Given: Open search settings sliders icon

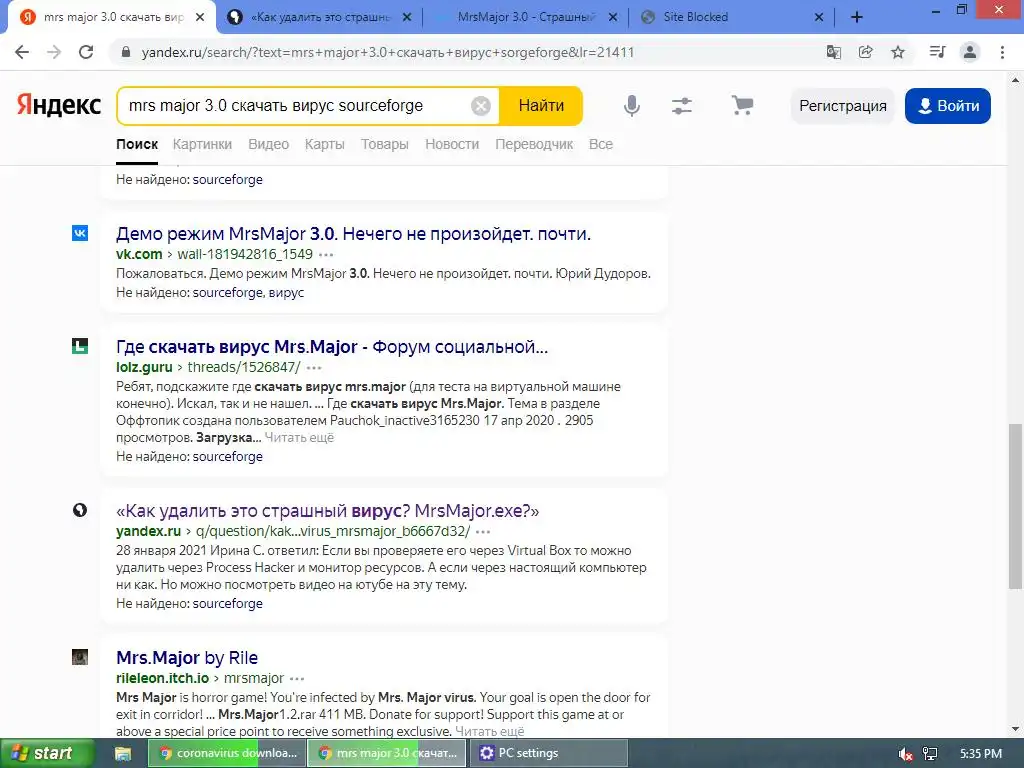Looking at the screenshot, I should click(x=682, y=106).
